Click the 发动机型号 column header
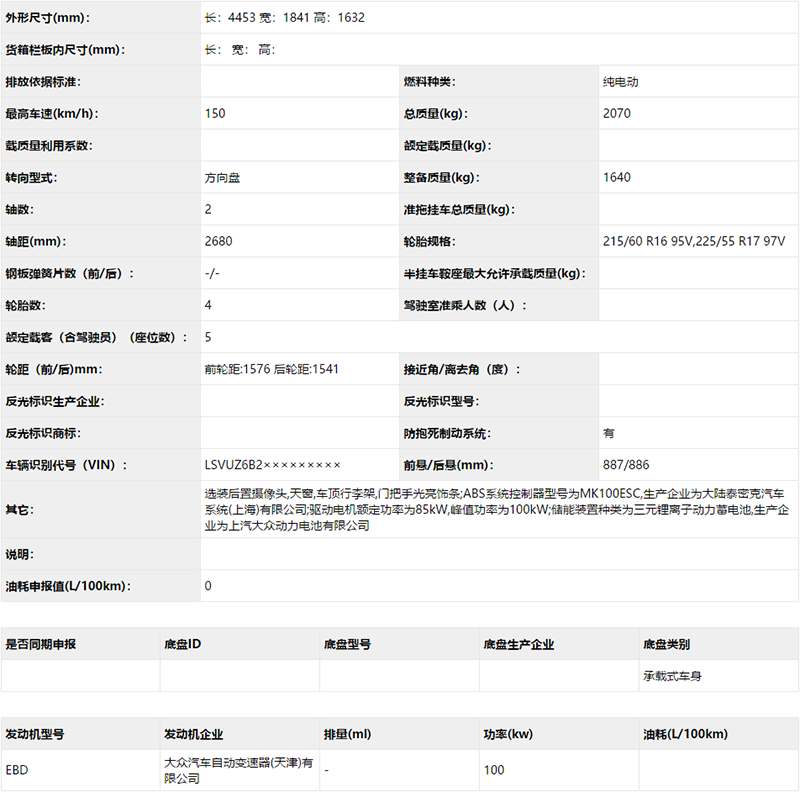The image size is (800, 792). pos(35,734)
